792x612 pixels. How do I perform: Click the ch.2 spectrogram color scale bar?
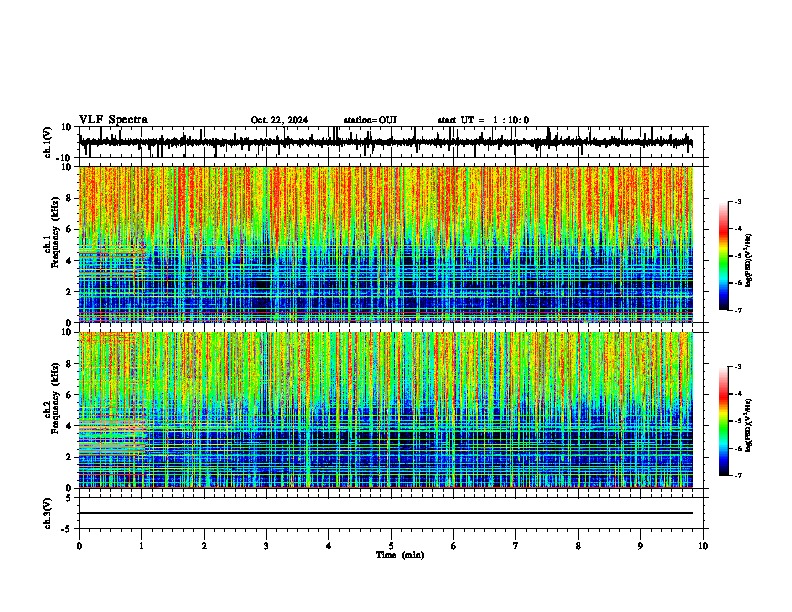pyautogui.click(x=724, y=421)
